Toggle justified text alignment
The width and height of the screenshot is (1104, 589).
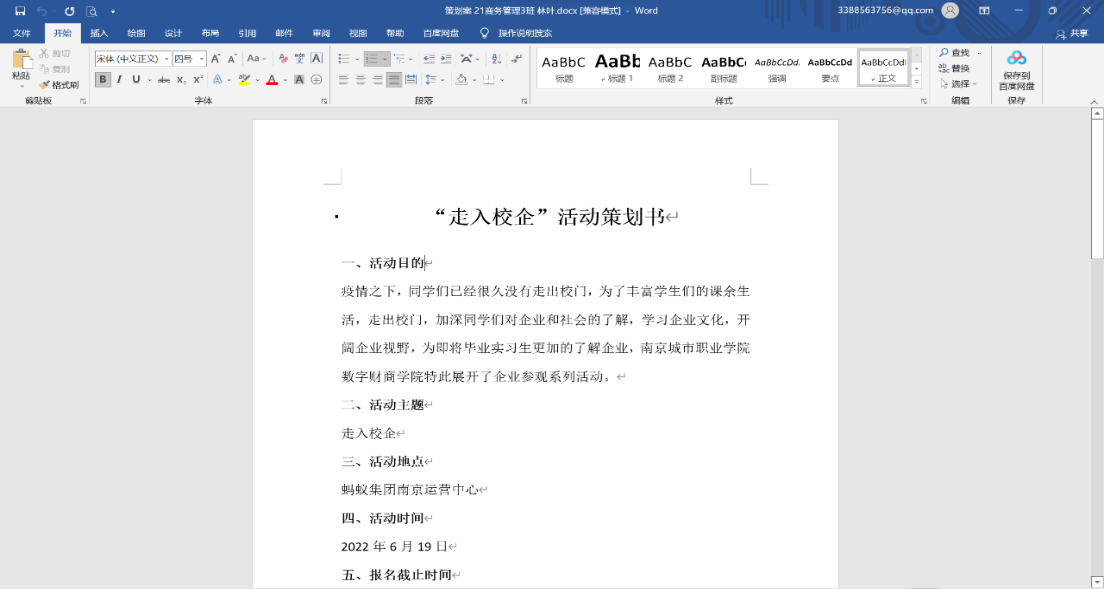pos(394,80)
